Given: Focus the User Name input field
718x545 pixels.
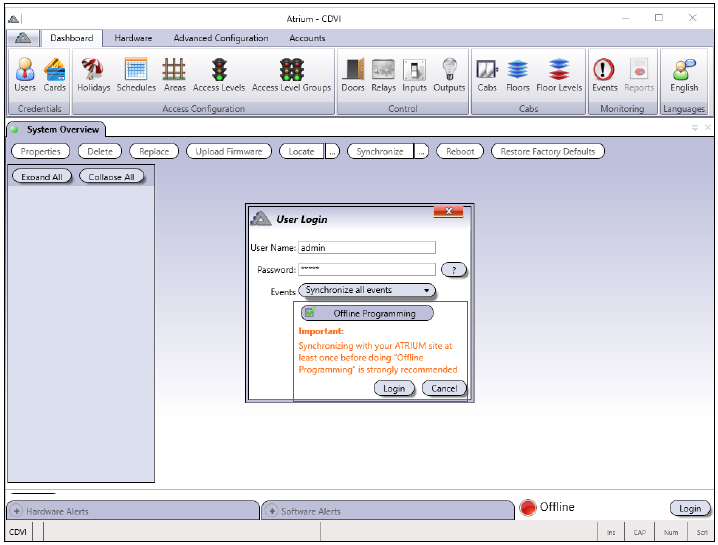Looking at the screenshot, I should point(367,248).
